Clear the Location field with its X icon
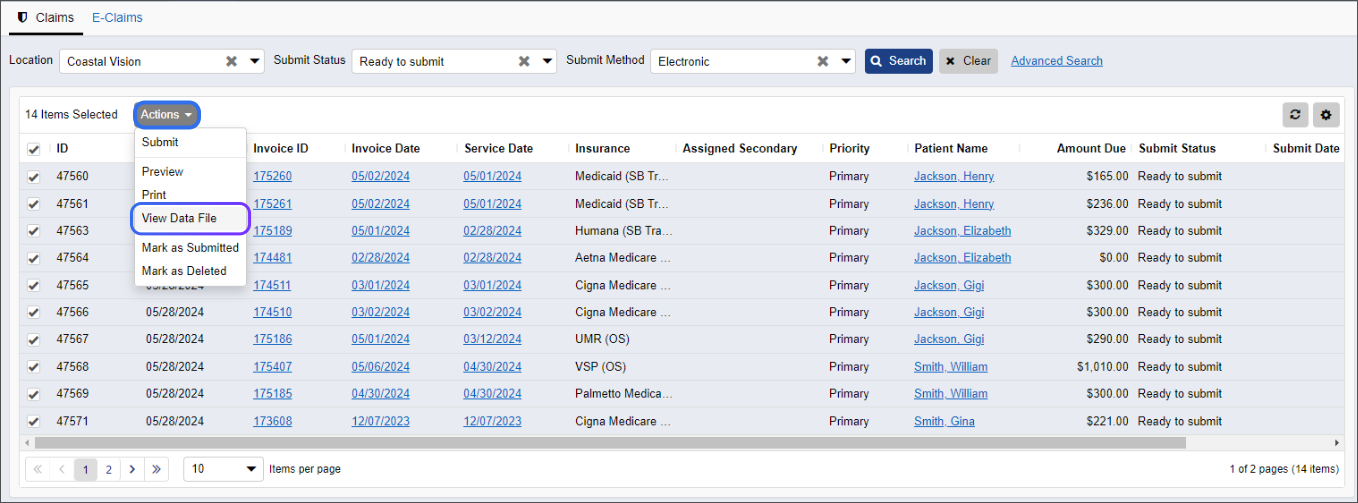1358x503 pixels. click(x=231, y=61)
